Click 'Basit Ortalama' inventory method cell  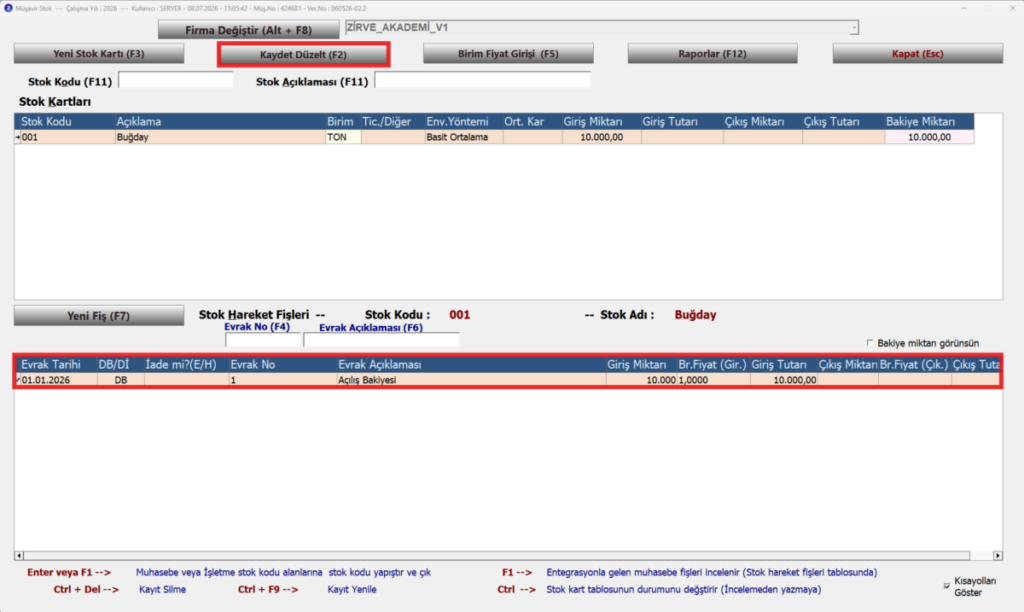coord(464,137)
